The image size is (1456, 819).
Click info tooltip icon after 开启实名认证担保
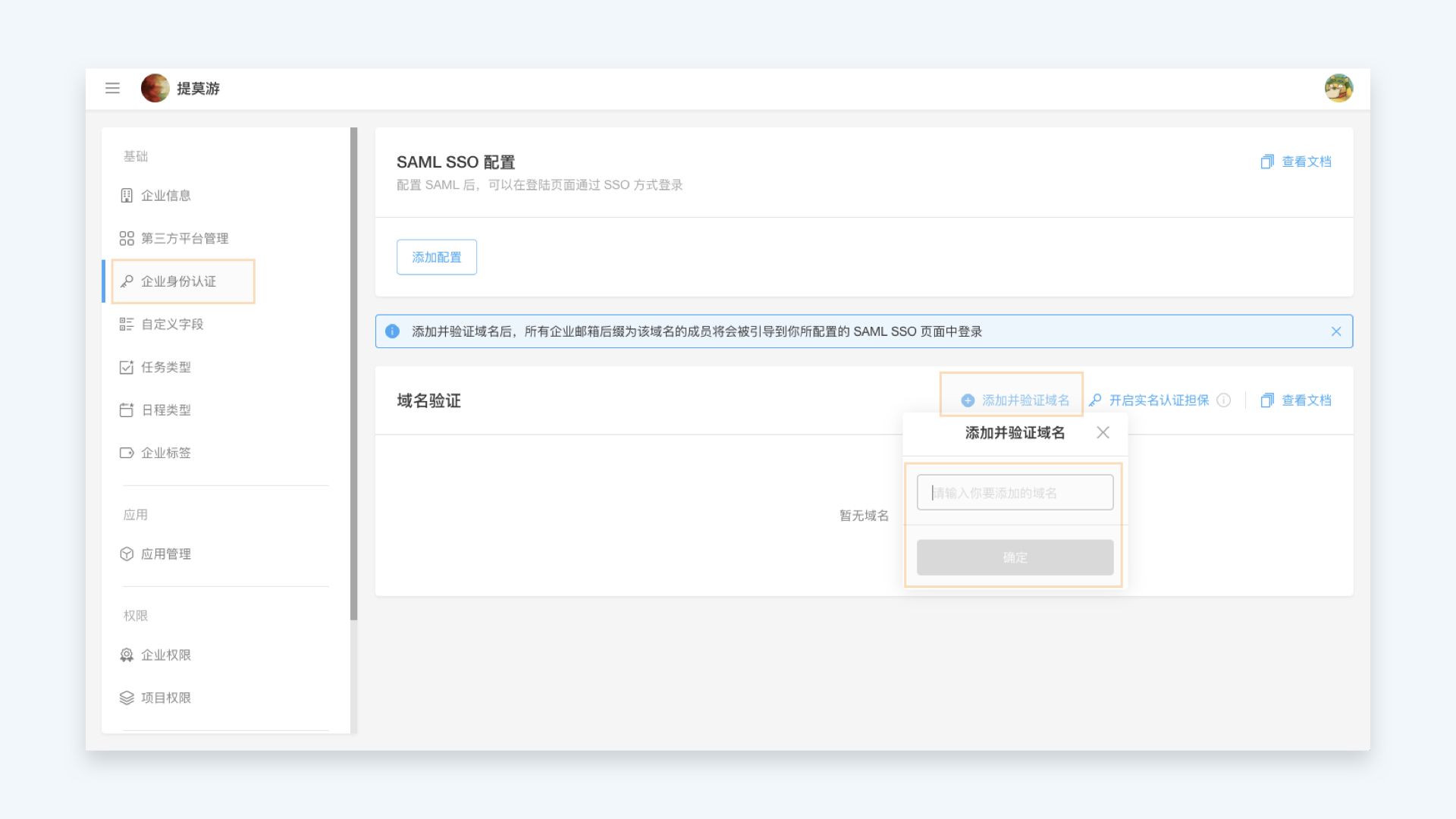click(x=1223, y=400)
